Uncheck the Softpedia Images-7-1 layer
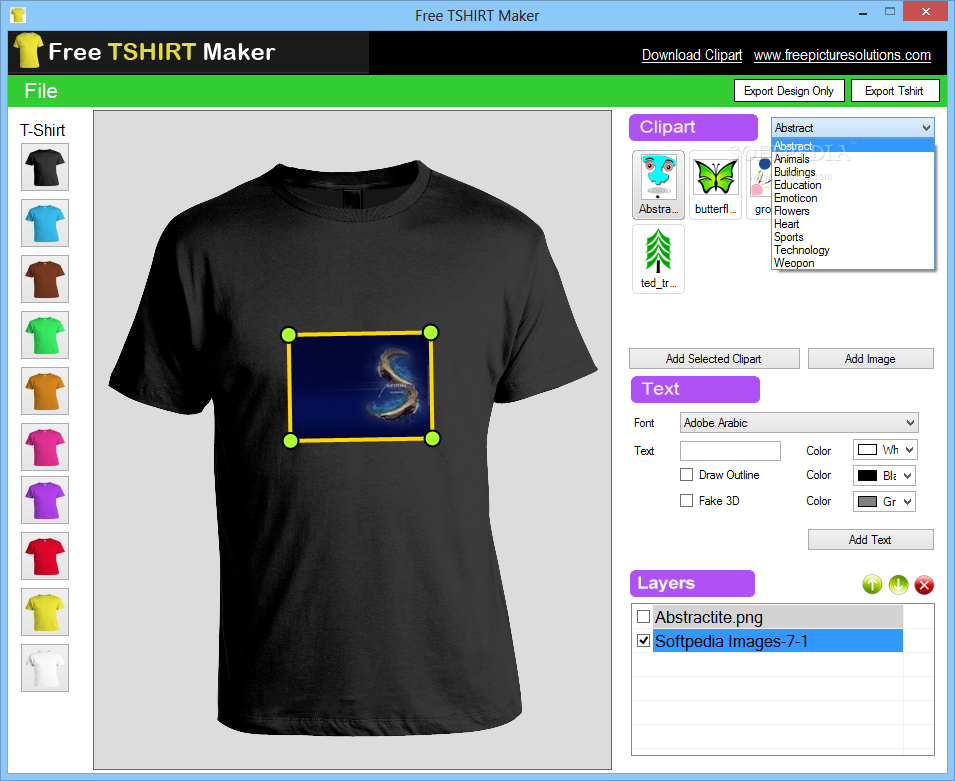 643,641
